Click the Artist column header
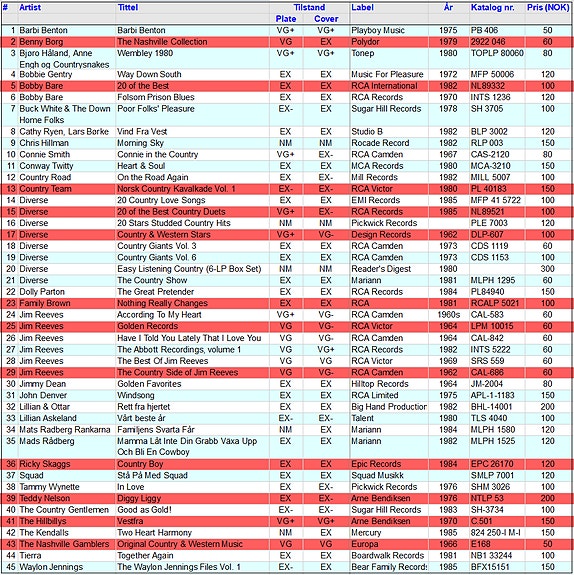574x575 pixels. coord(30,7)
